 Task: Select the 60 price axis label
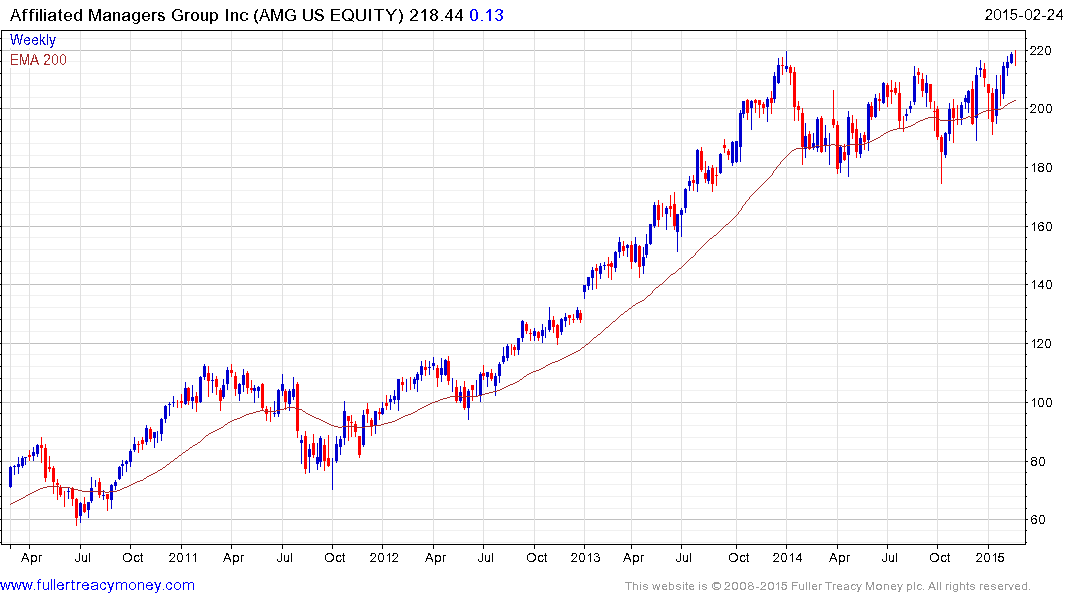pos(1042,520)
